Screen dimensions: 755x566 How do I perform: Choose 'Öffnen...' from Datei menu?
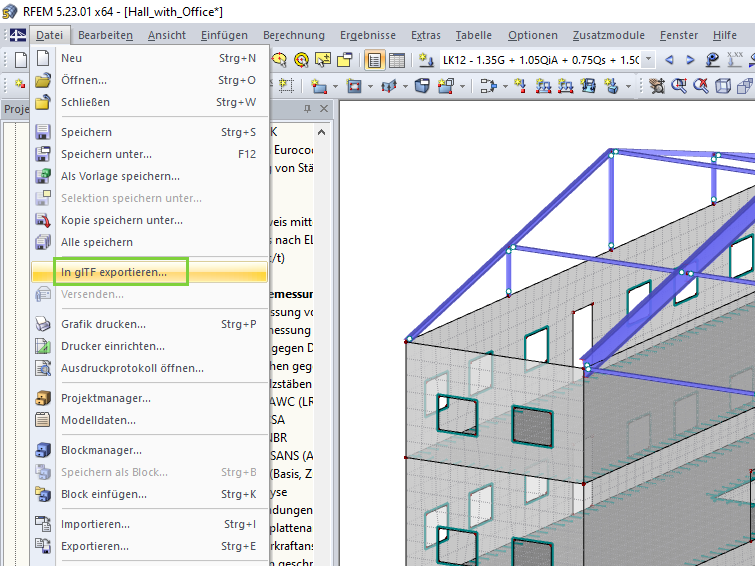pos(149,80)
